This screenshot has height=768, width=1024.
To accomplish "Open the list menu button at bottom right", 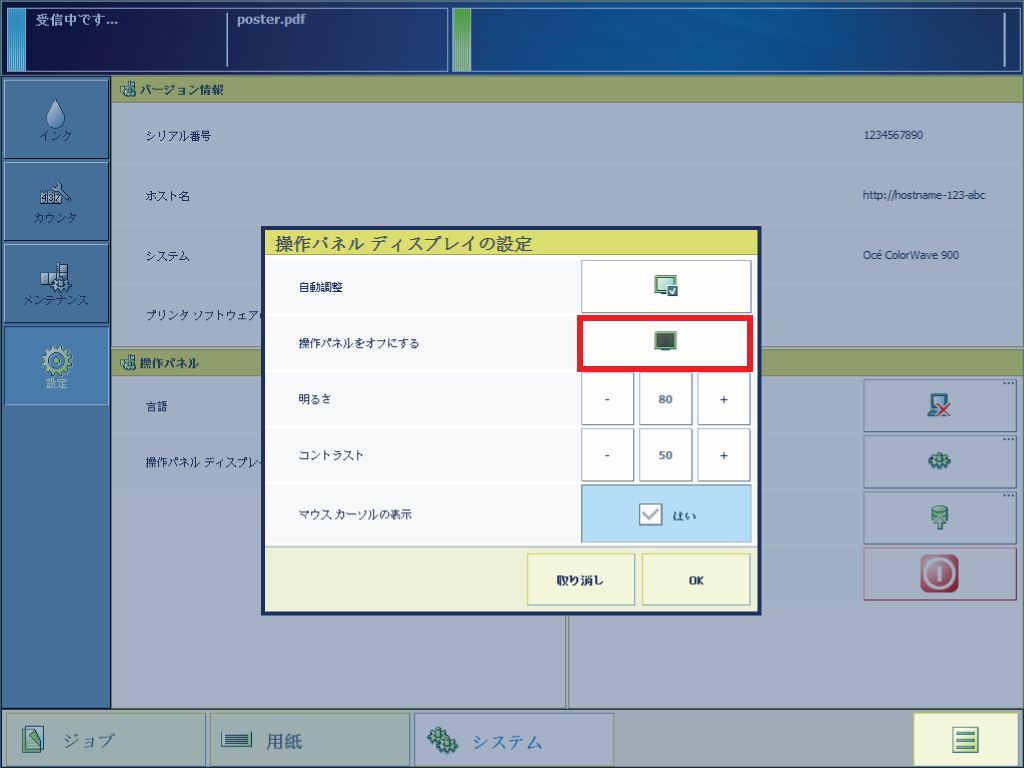I will pyautogui.click(x=965, y=740).
